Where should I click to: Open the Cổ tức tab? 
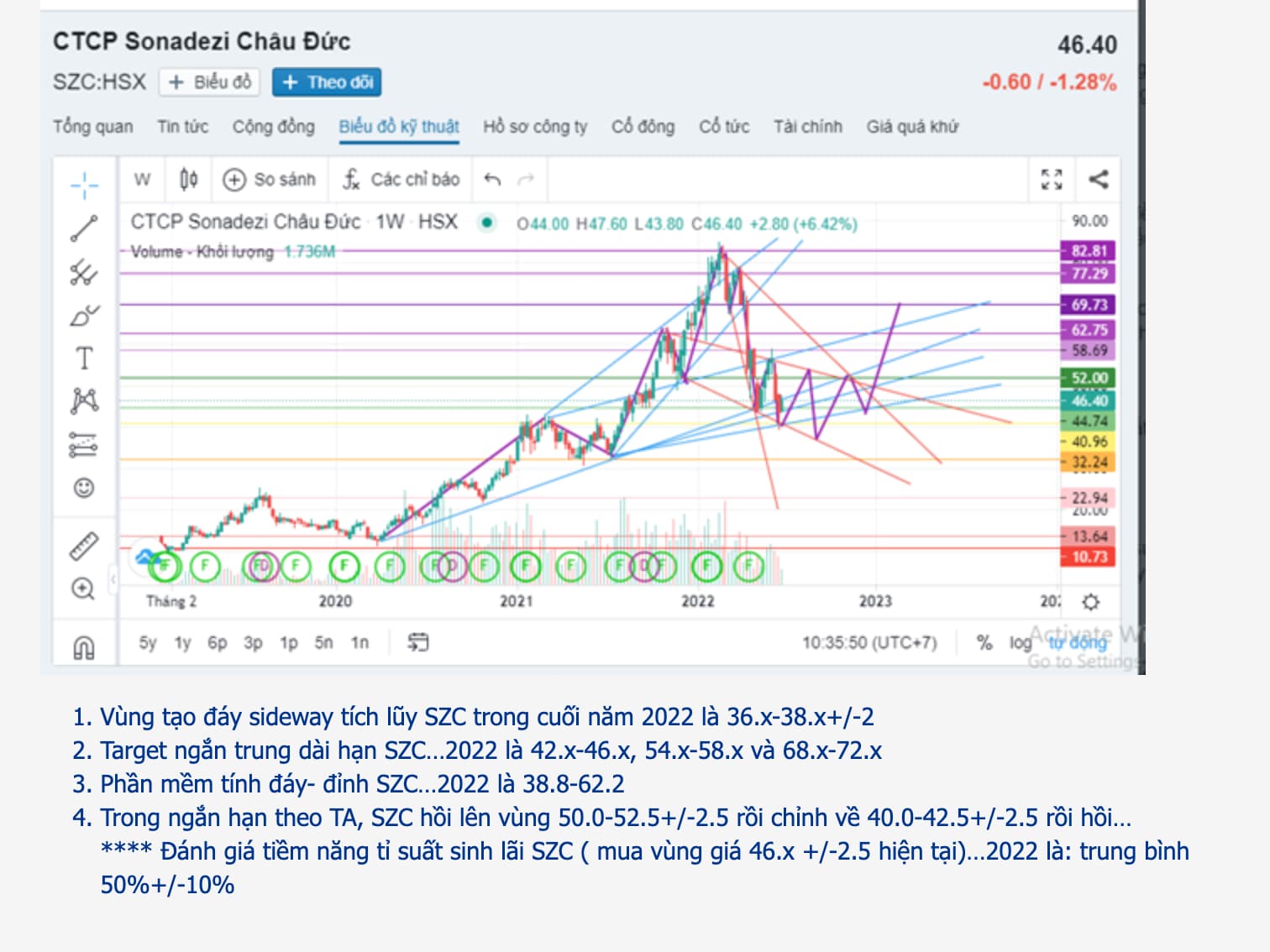pos(724,127)
